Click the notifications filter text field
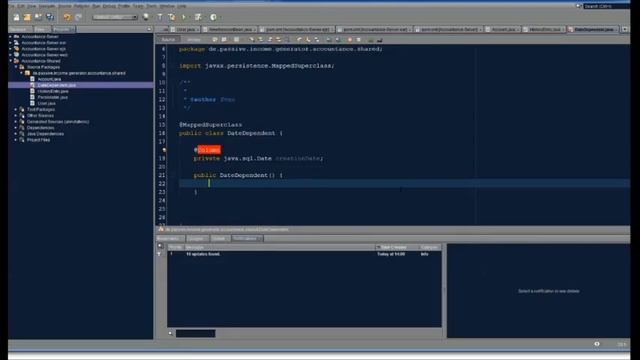Screen dimensions: 640x360 (196, 333)
